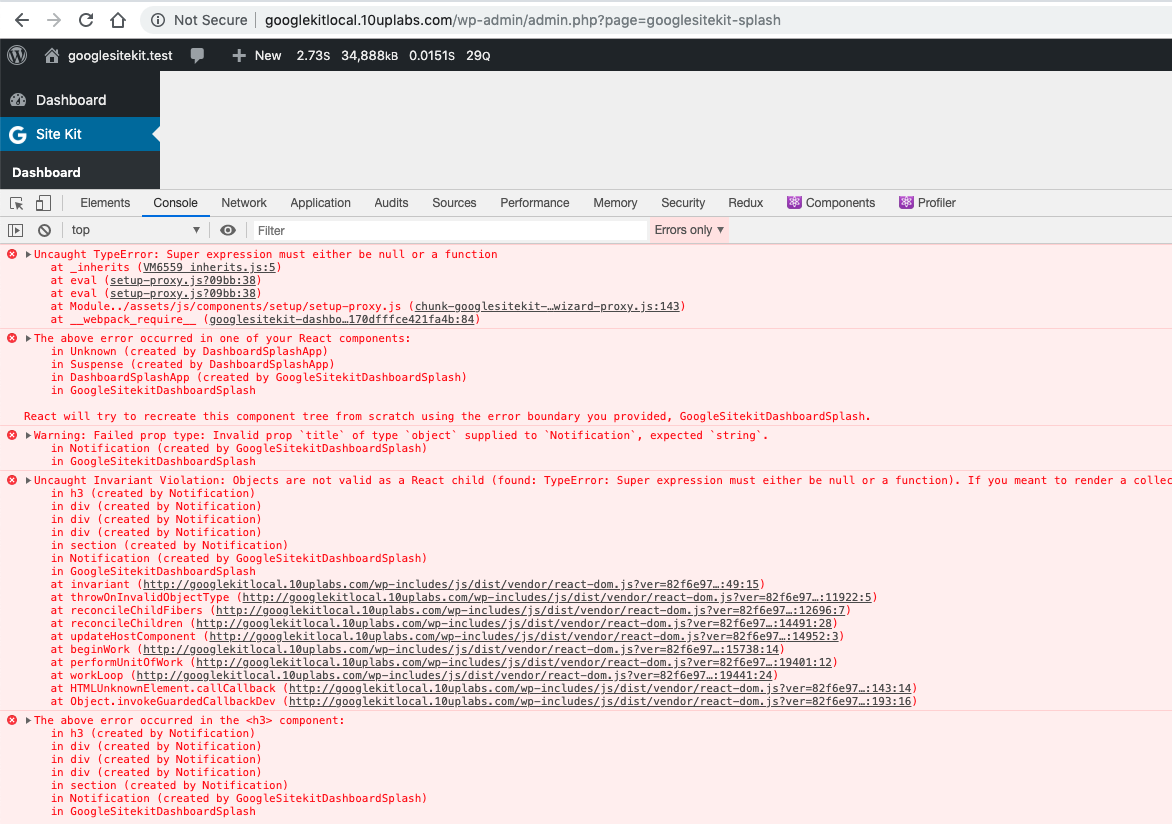This screenshot has height=824, width=1172.
Task: Click the red error icon beside Failed prop type
Action: (12, 435)
